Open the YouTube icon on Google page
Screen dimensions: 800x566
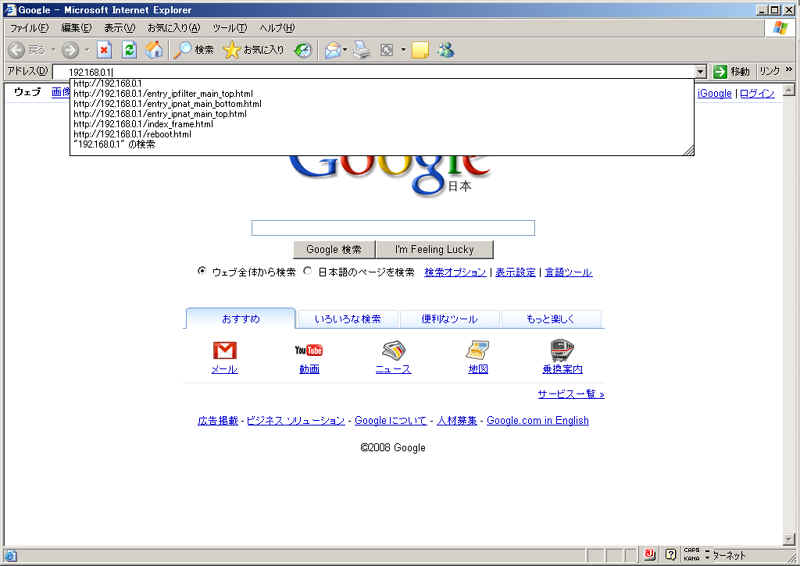point(309,350)
